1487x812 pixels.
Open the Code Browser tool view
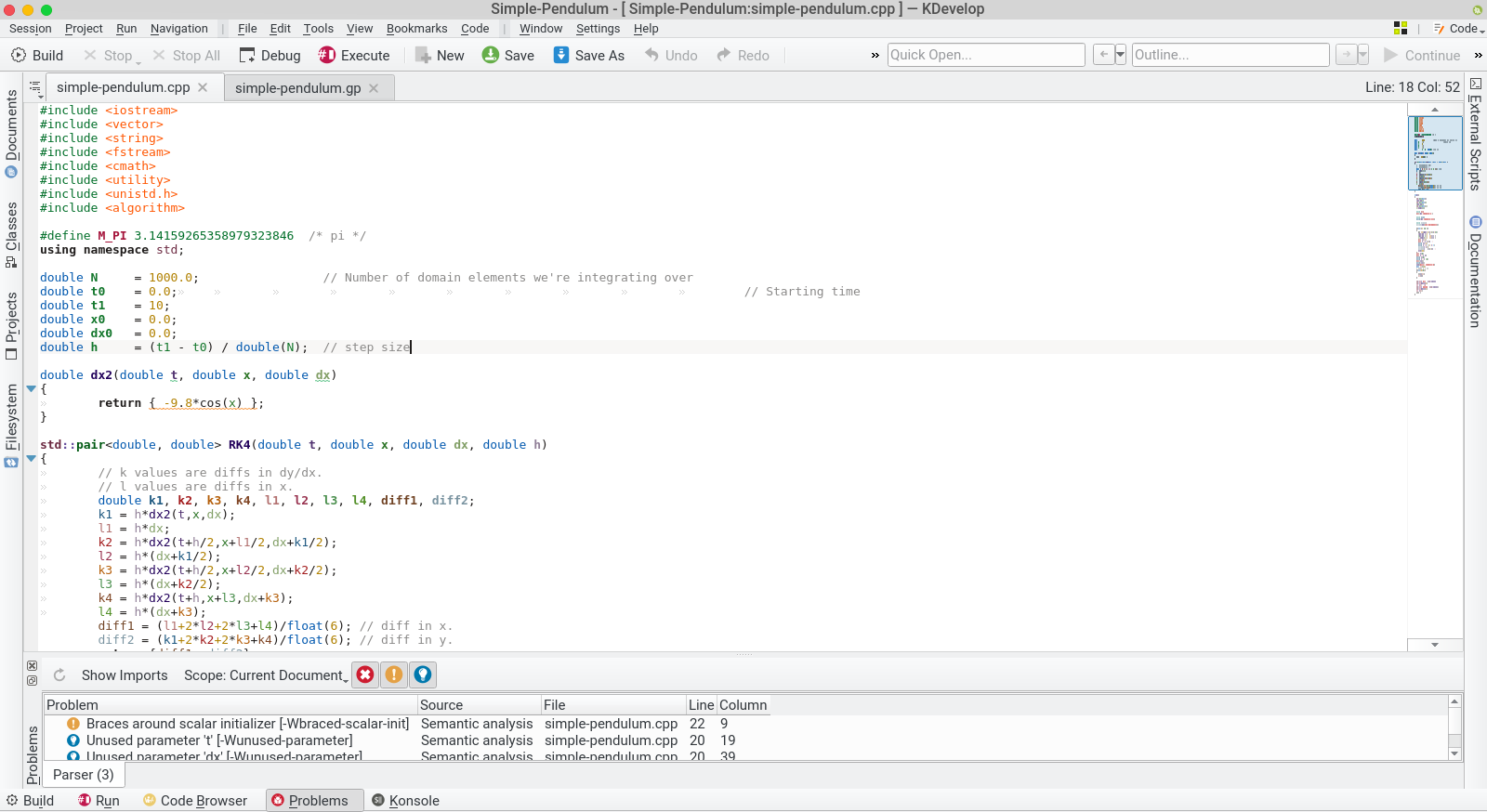195,801
